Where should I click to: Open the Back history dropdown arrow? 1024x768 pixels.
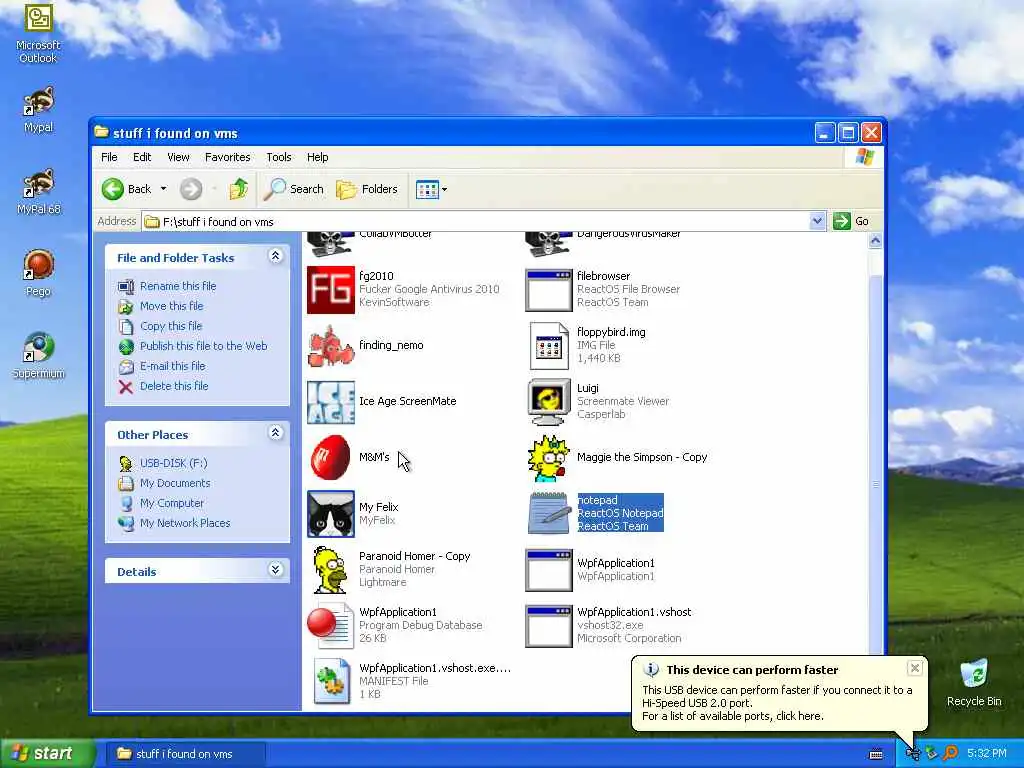pyautogui.click(x=163, y=189)
